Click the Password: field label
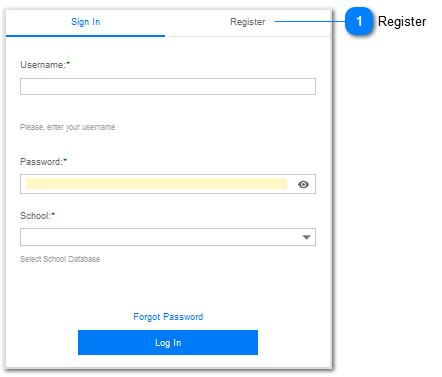Screen dimensions: 442x377 [x=41, y=162]
